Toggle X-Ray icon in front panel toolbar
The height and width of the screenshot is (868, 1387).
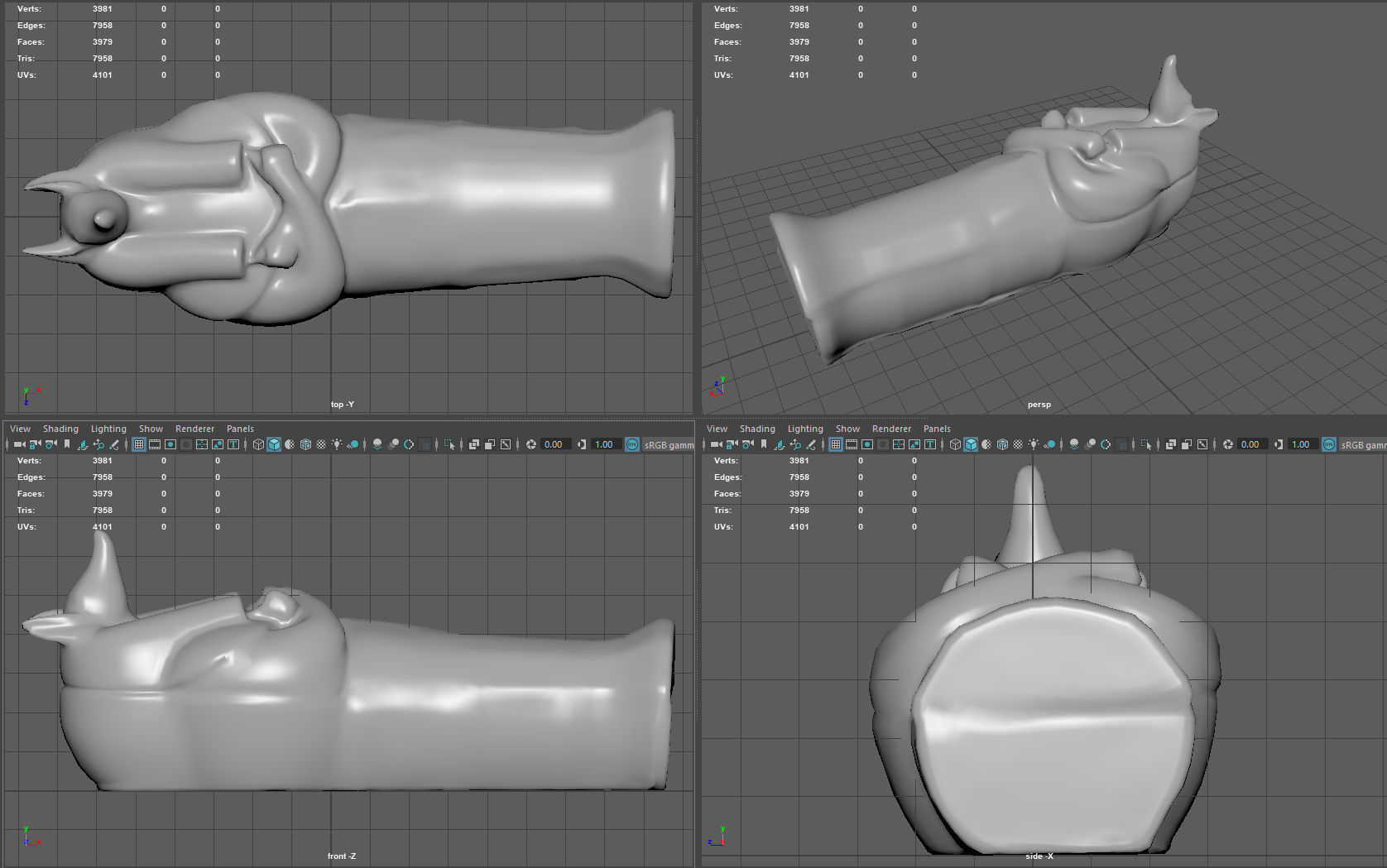click(474, 444)
